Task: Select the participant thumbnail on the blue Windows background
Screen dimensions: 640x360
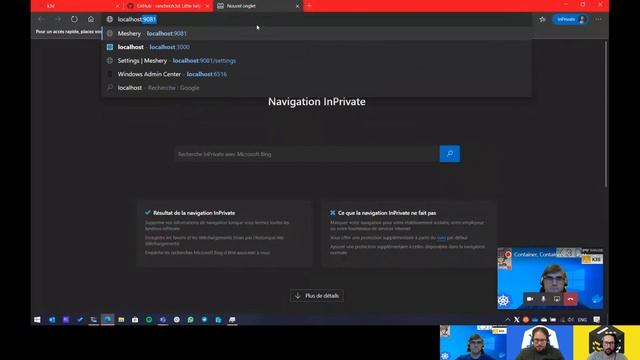Action: click(473, 342)
